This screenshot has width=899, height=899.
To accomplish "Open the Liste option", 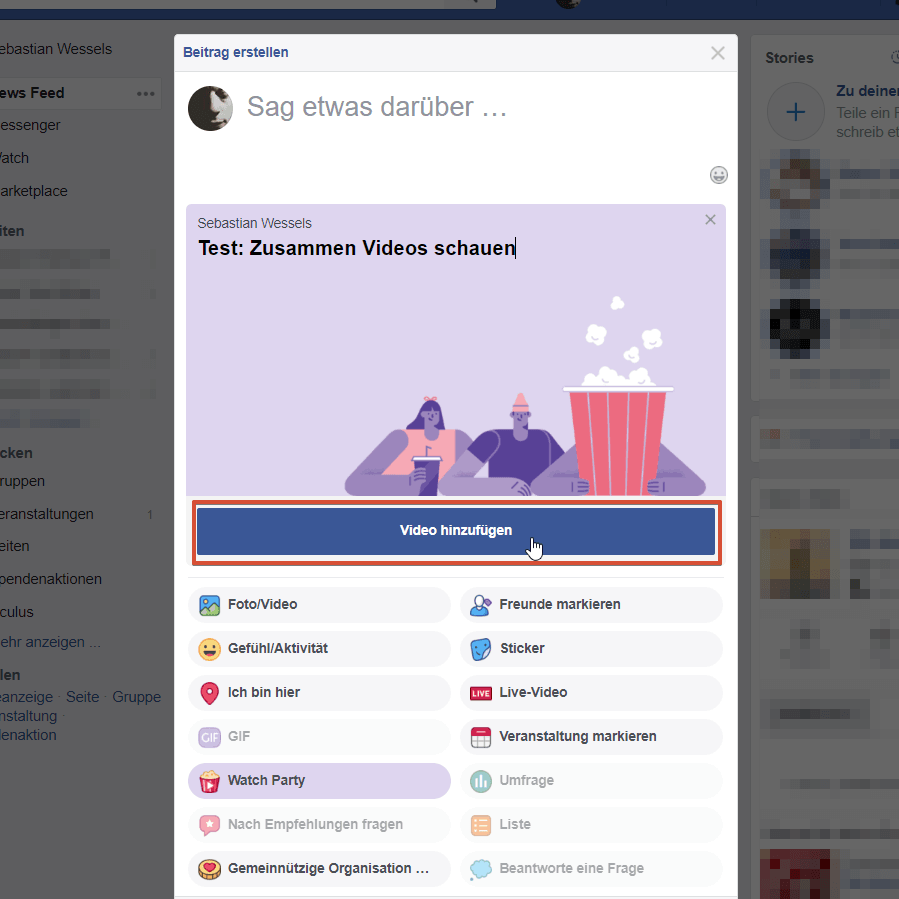I will (x=591, y=824).
